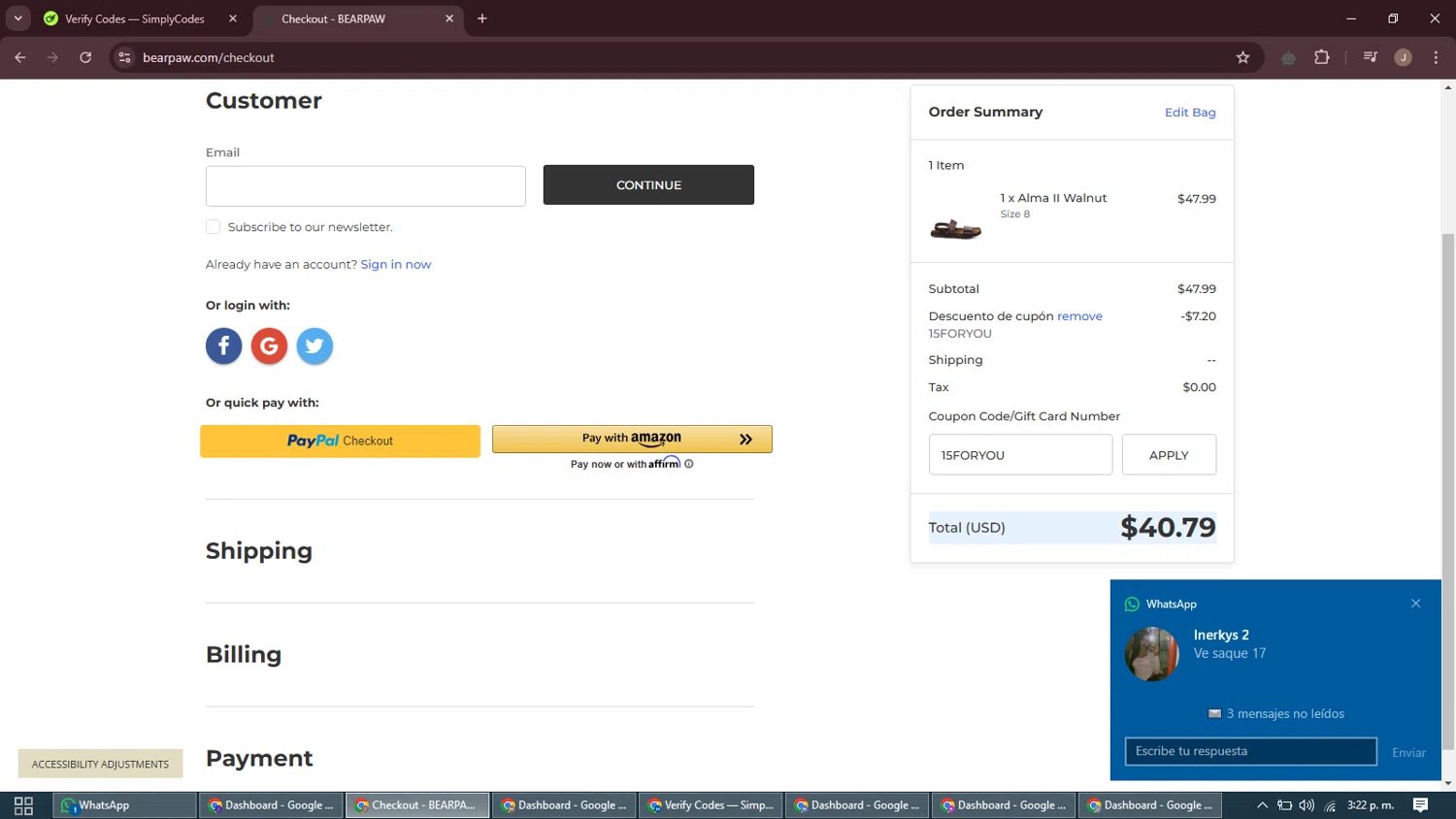Remove the 15FORYOU coupon

coord(1079,316)
